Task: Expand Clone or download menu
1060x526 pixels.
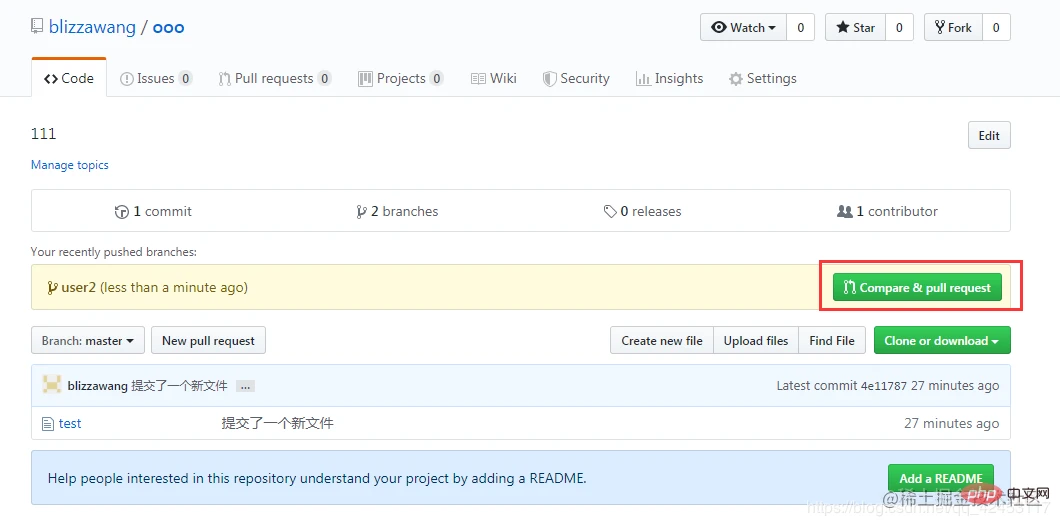Action: pos(941,341)
